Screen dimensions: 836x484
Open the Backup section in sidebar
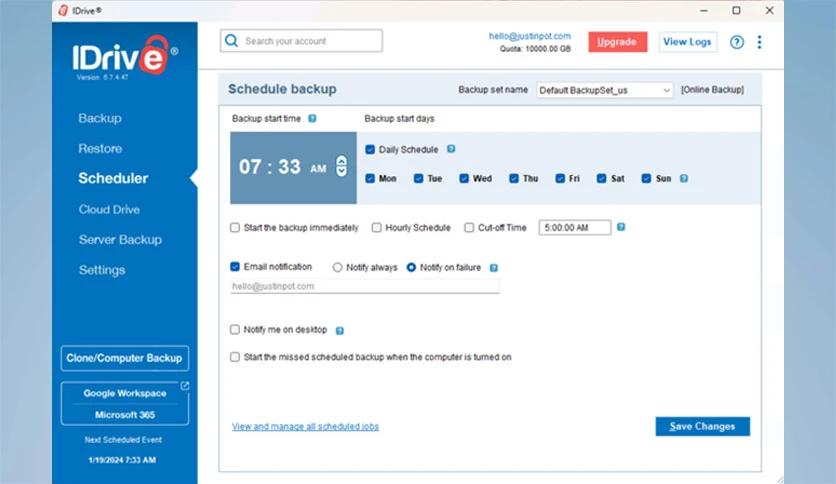click(x=100, y=118)
